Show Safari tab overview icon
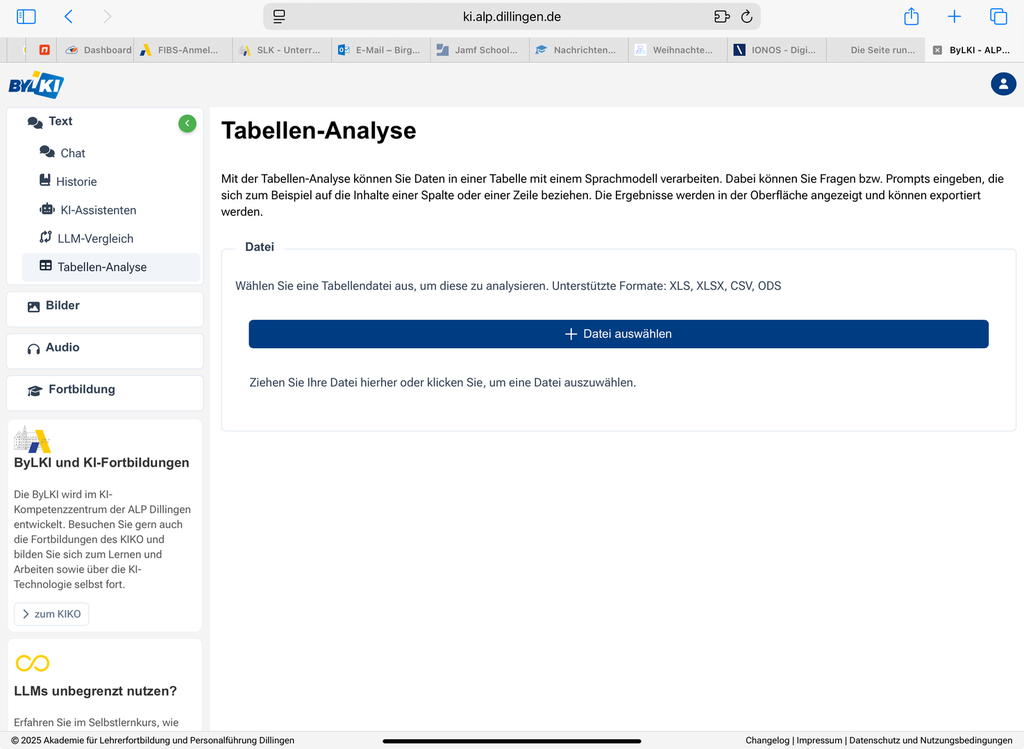This screenshot has height=749, width=1024. (x=998, y=16)
